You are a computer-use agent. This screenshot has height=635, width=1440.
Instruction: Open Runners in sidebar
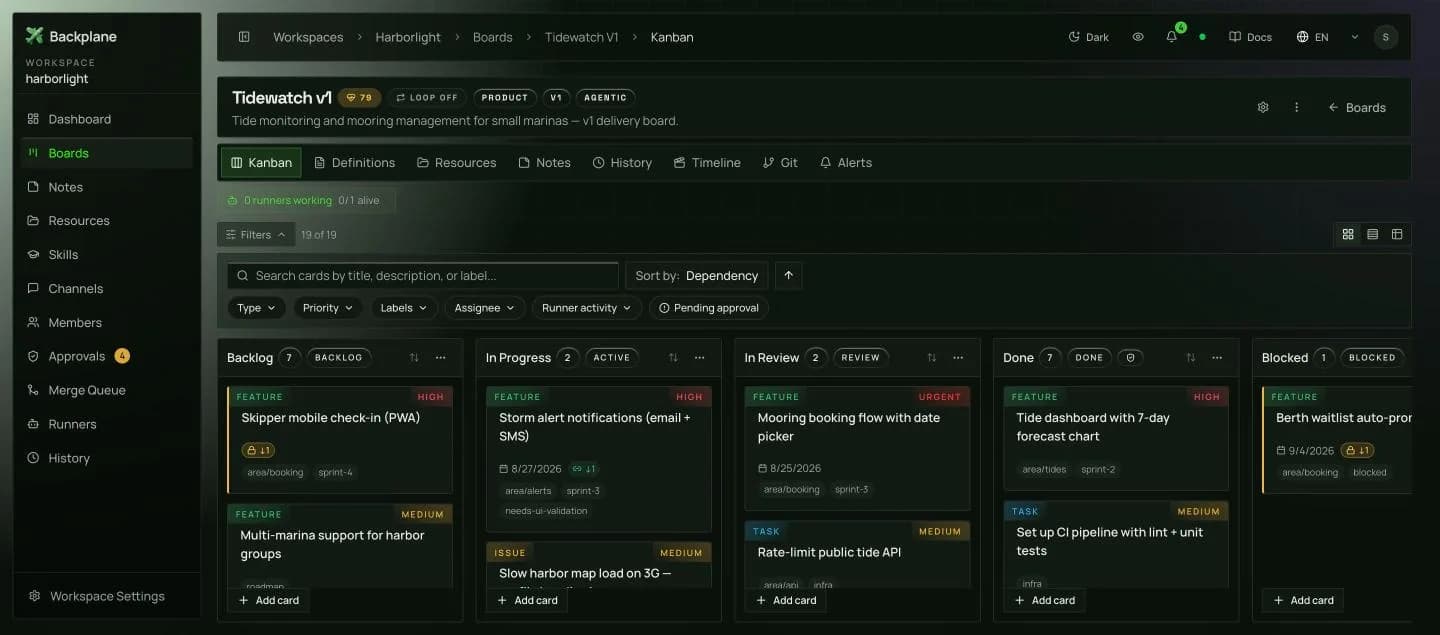click(x=106, y=424)
